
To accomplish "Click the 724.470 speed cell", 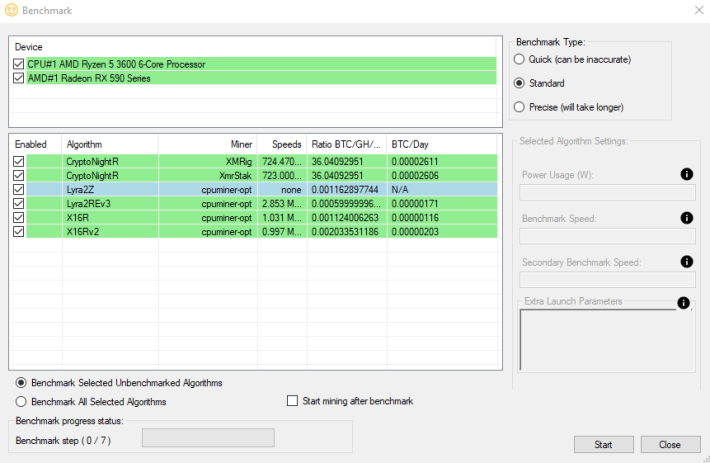I will tap(282, 162).
